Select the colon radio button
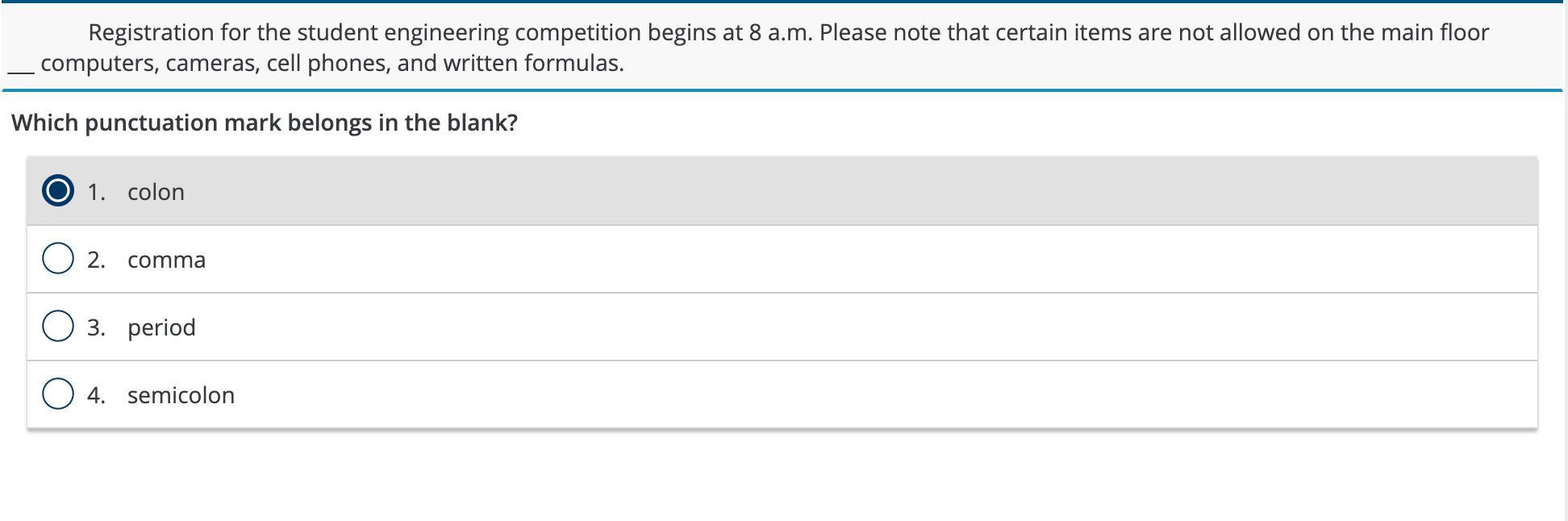The image size is (1568, 521). [x=57, y=191]
